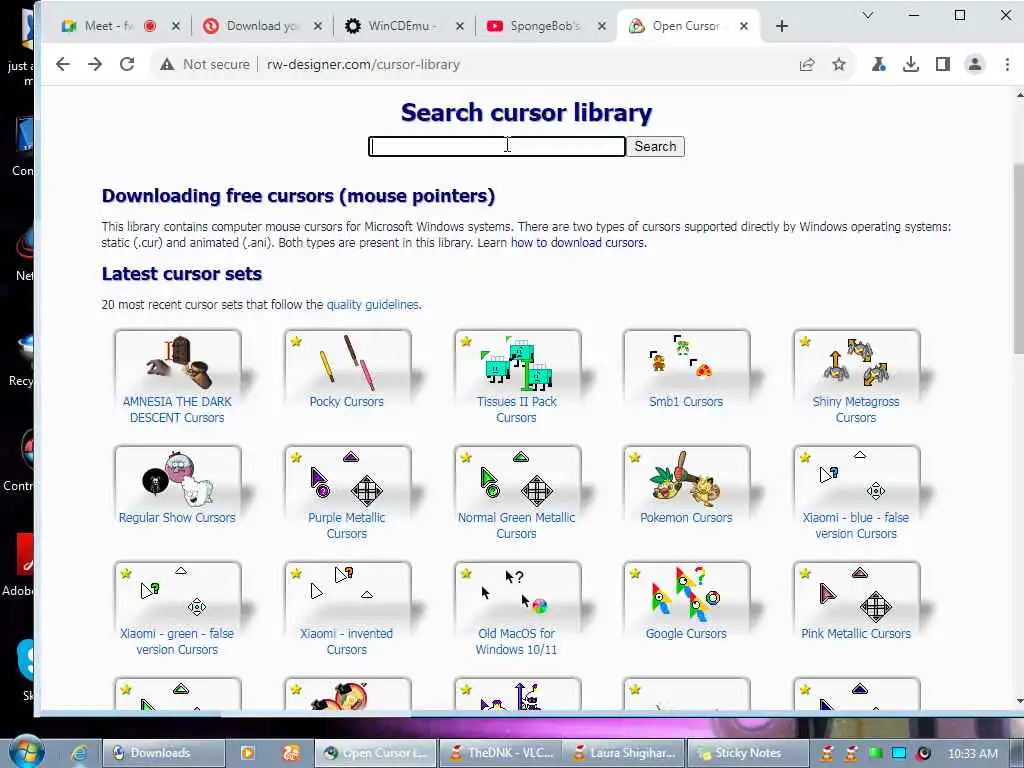Open Tissues II Pack Cursors
This screenshot has height=768, width=1024.
[x=517, y=409]
